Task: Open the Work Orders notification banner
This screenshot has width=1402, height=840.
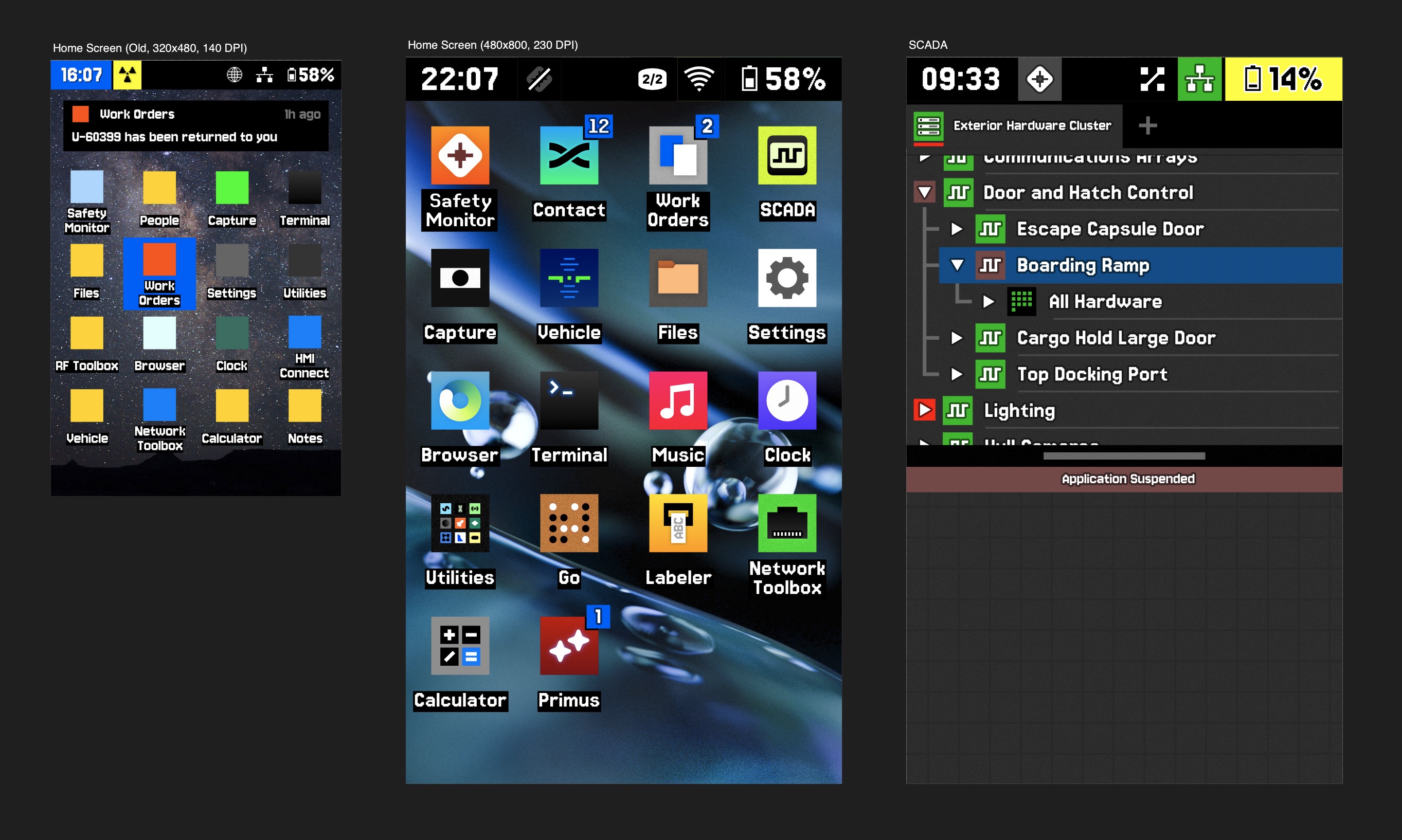Action: 195,125
